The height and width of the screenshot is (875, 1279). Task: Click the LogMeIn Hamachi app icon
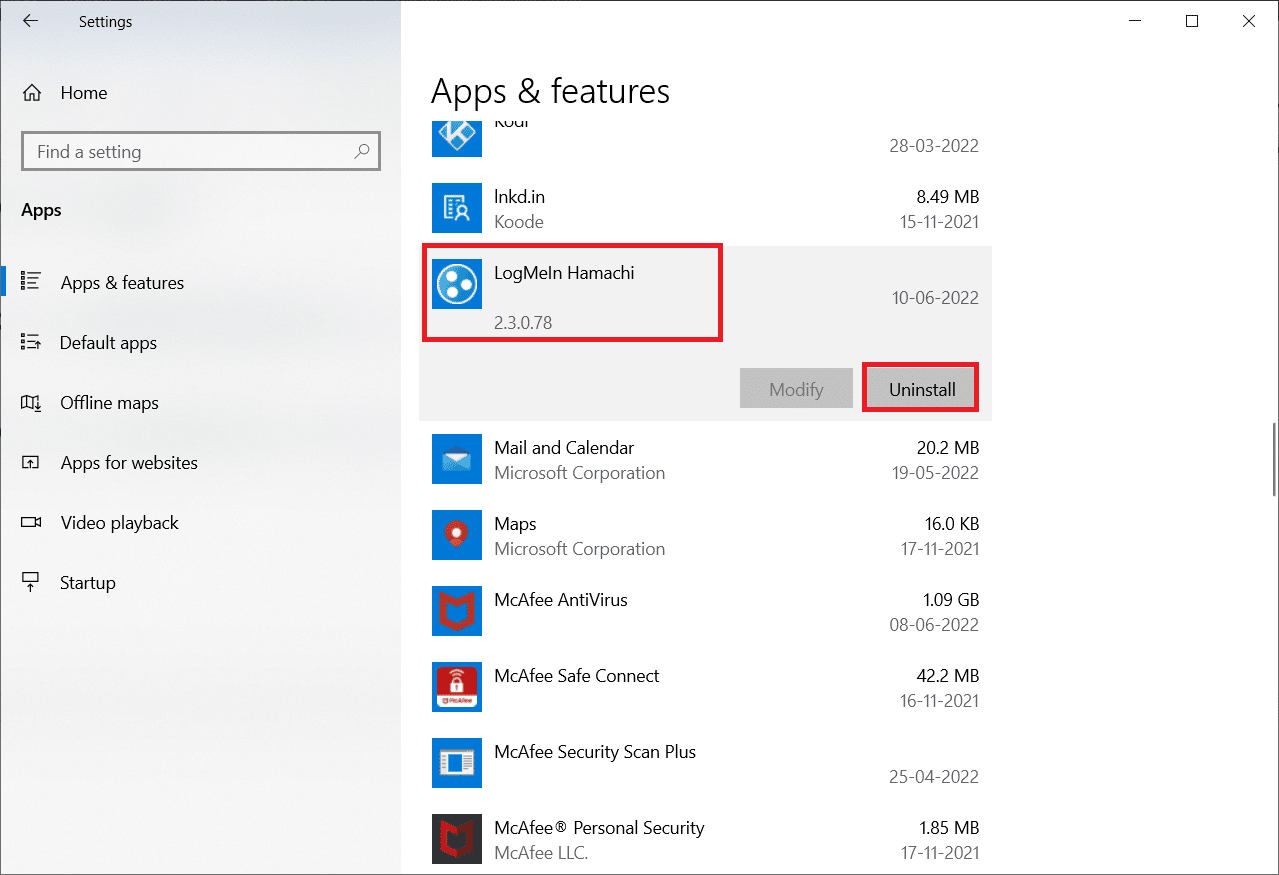point(457,285)
